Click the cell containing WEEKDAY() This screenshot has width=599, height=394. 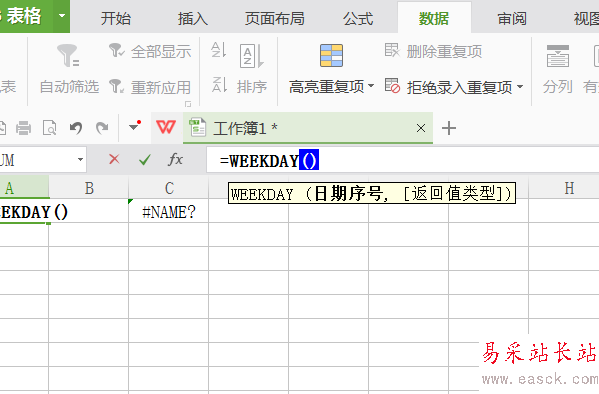coord(24,211)
